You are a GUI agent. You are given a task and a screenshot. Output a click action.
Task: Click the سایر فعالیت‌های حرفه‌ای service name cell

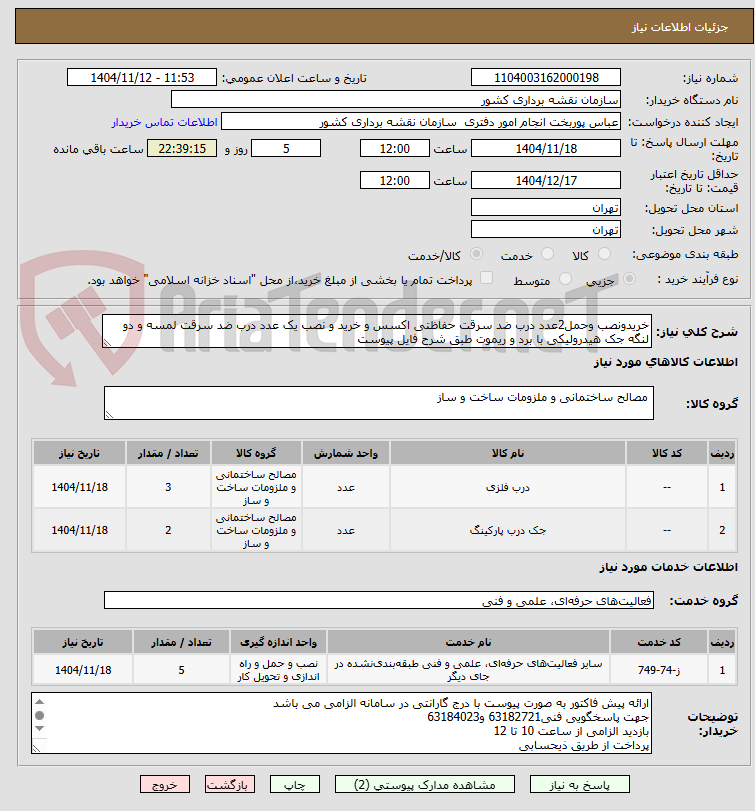tap(468, 670)
